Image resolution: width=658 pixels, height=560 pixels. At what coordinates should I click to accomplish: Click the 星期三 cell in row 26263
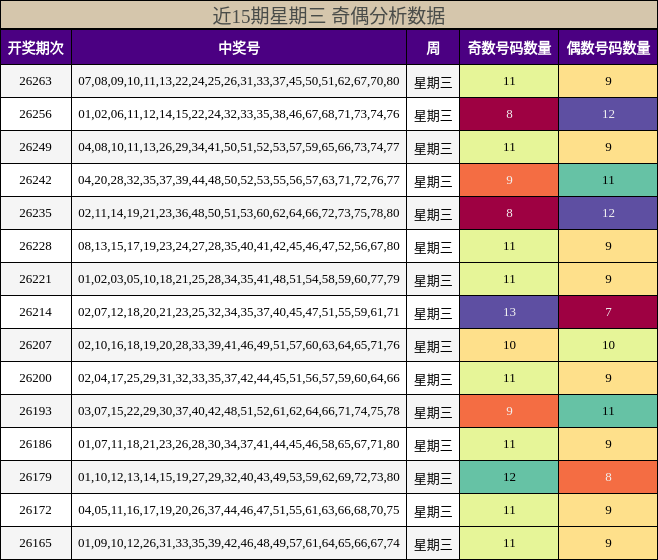point(433,83)
